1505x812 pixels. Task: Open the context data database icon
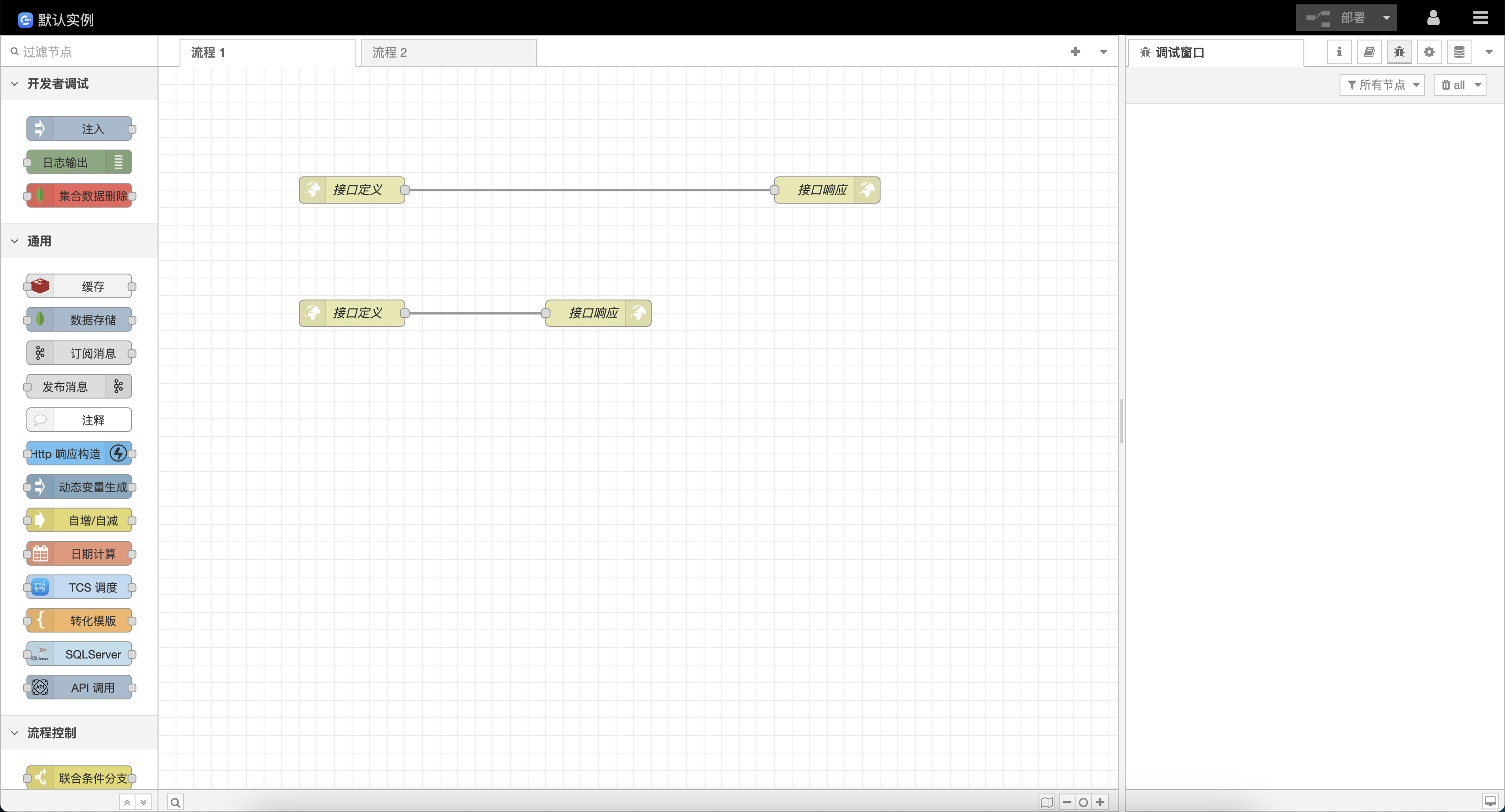(x=1458, y=52)
